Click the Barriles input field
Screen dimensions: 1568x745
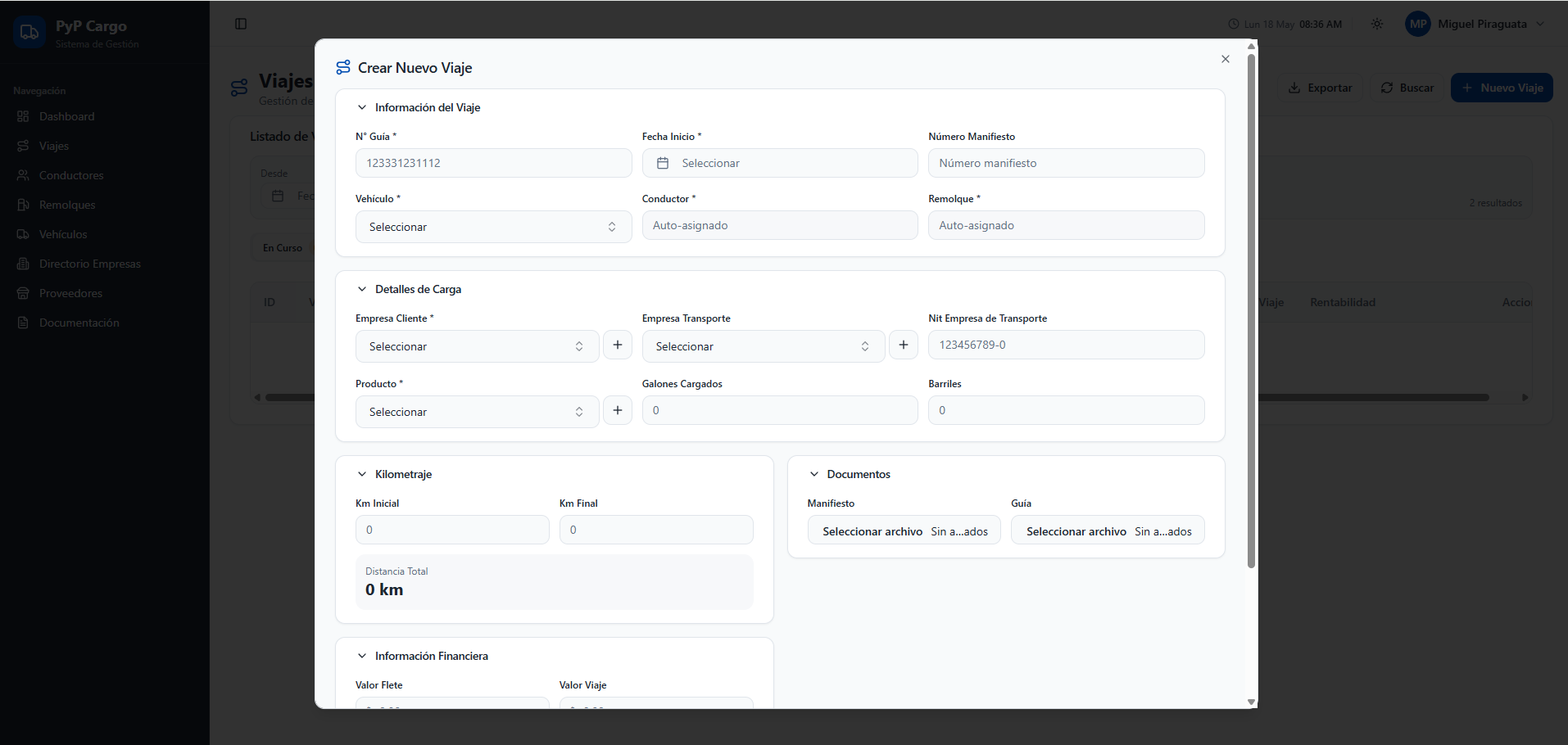click(1066, 410)
